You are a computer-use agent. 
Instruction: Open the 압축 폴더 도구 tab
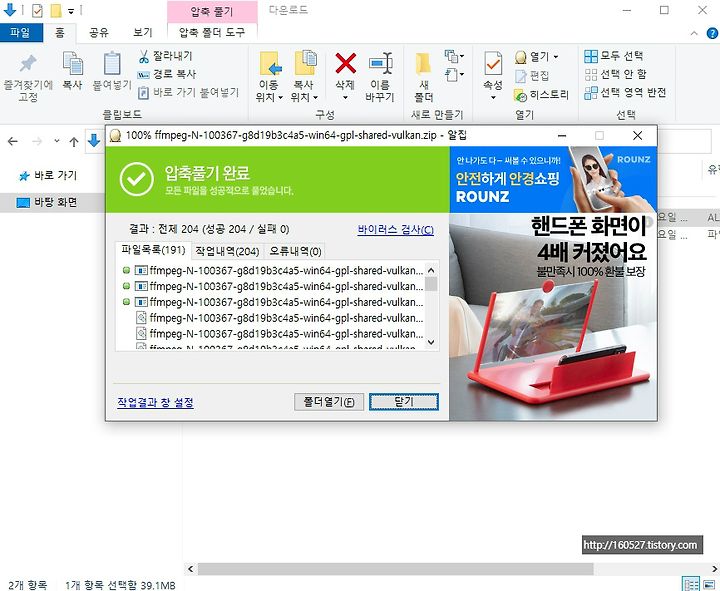click(212, 32)
